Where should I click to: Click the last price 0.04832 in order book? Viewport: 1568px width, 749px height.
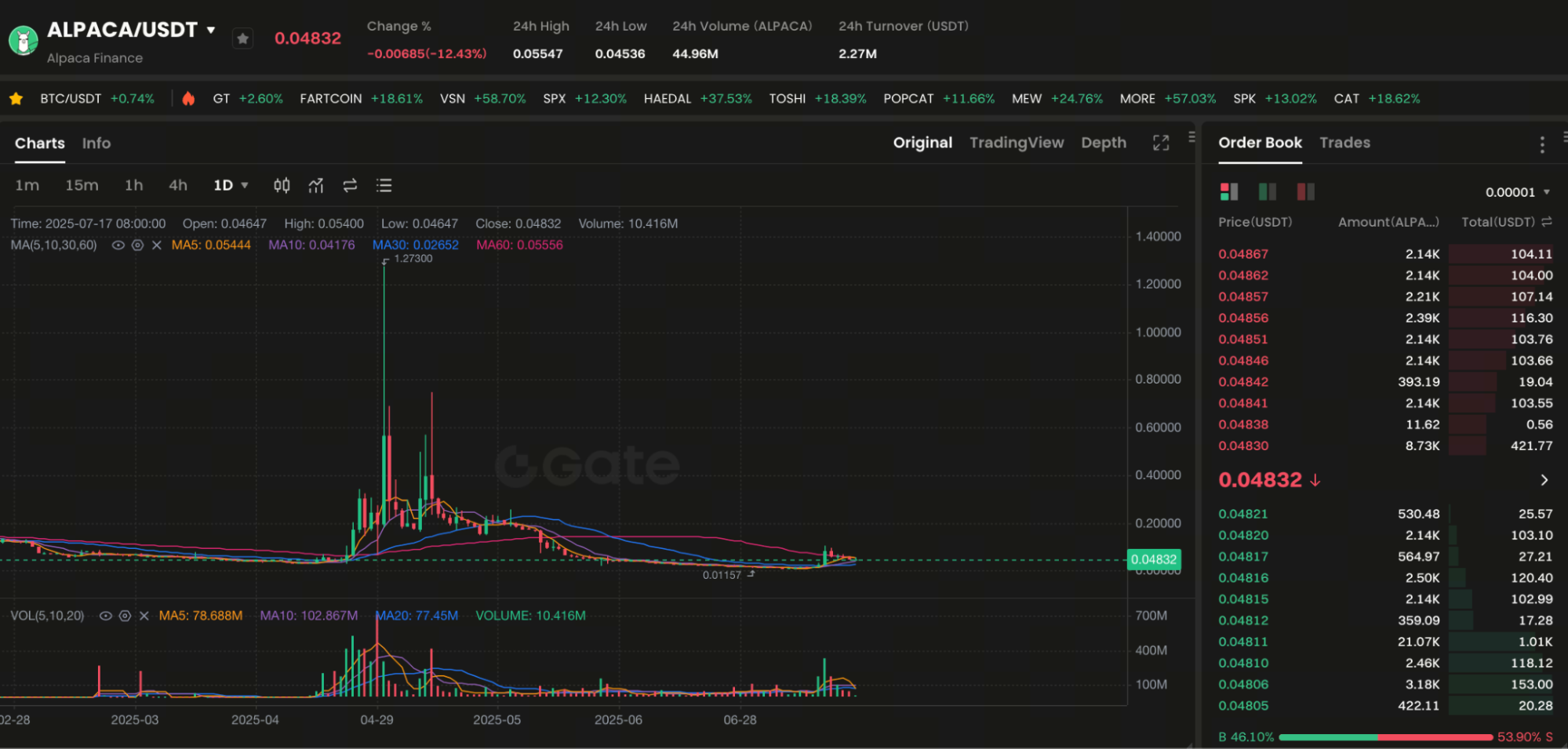tap(1260, 480)
